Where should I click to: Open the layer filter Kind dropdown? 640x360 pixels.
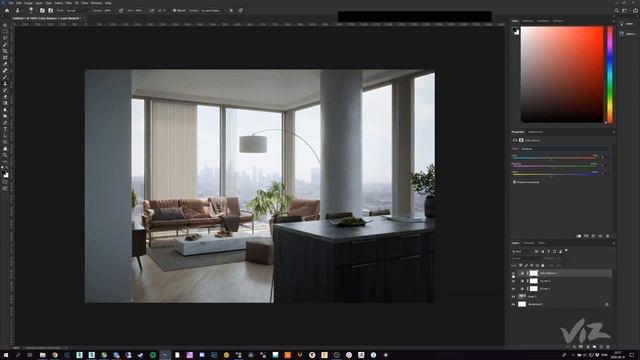[x=522, y=251]
